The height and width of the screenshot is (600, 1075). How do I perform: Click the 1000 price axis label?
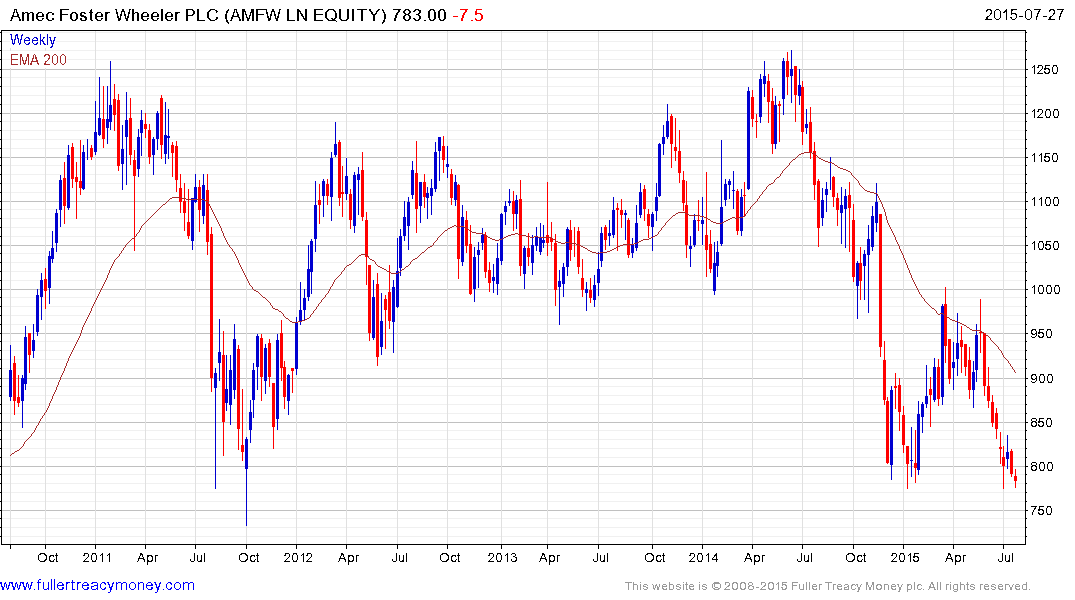(1045, 290)
